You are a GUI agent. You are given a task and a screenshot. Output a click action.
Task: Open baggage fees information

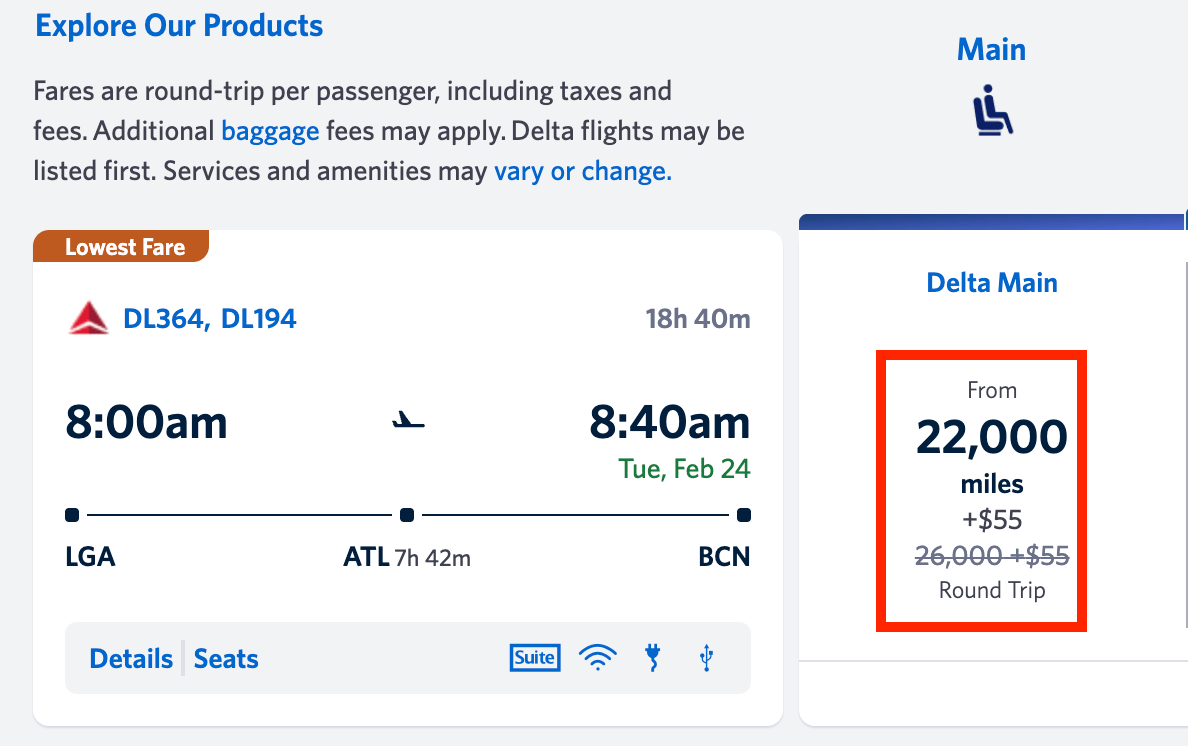[270, 131]
